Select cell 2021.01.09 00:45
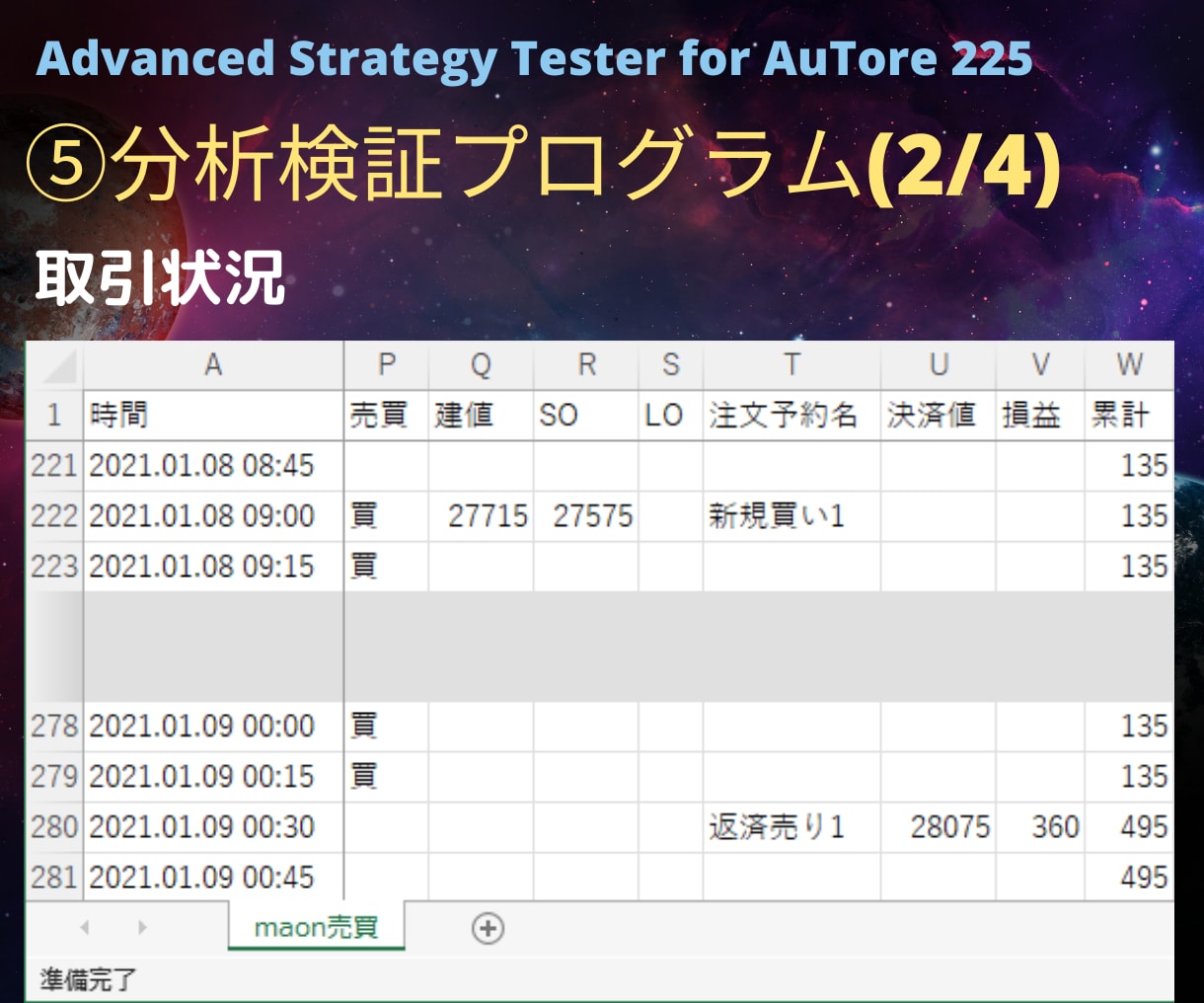 tap(213, 877)
